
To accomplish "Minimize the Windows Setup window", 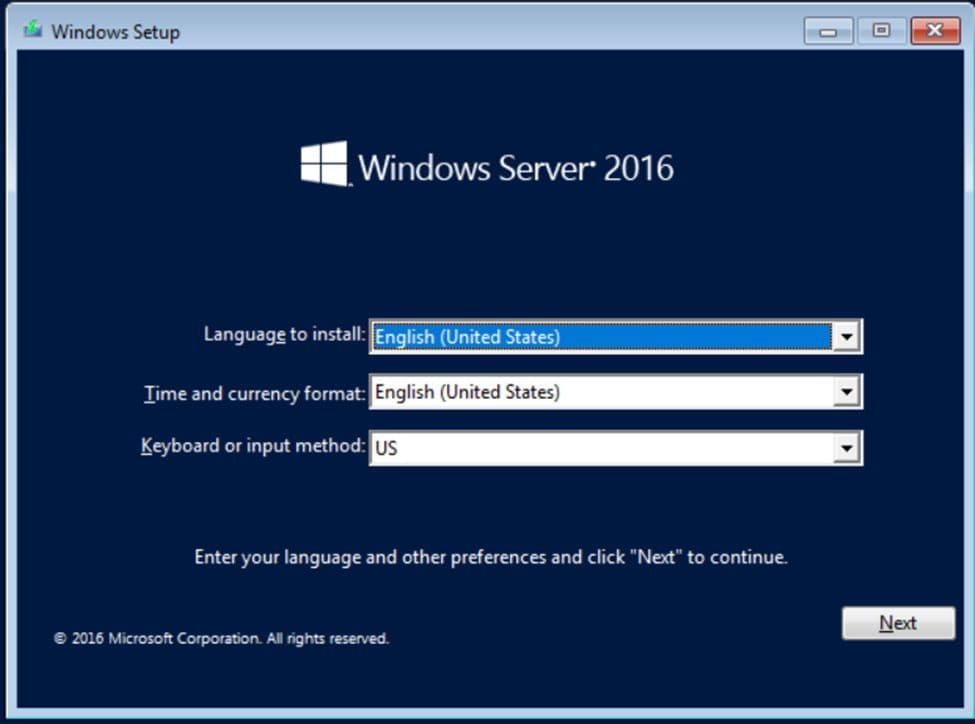I will tap(828, 31).
